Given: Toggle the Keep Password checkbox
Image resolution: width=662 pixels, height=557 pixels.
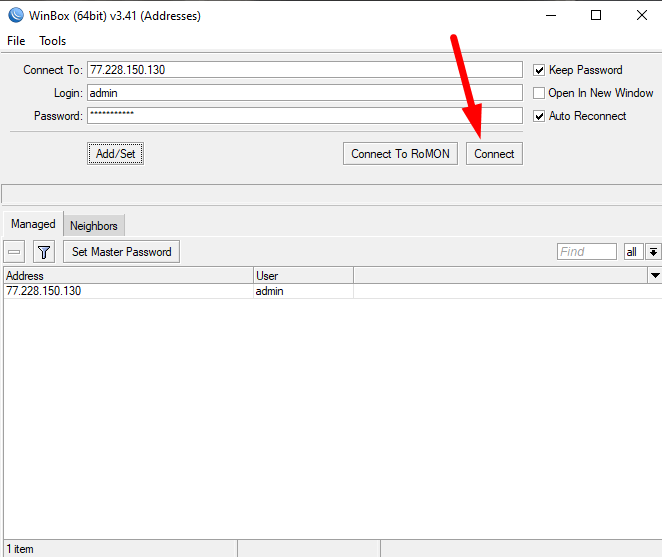Looking at the screenshot, I should click(x=539, y=70).
